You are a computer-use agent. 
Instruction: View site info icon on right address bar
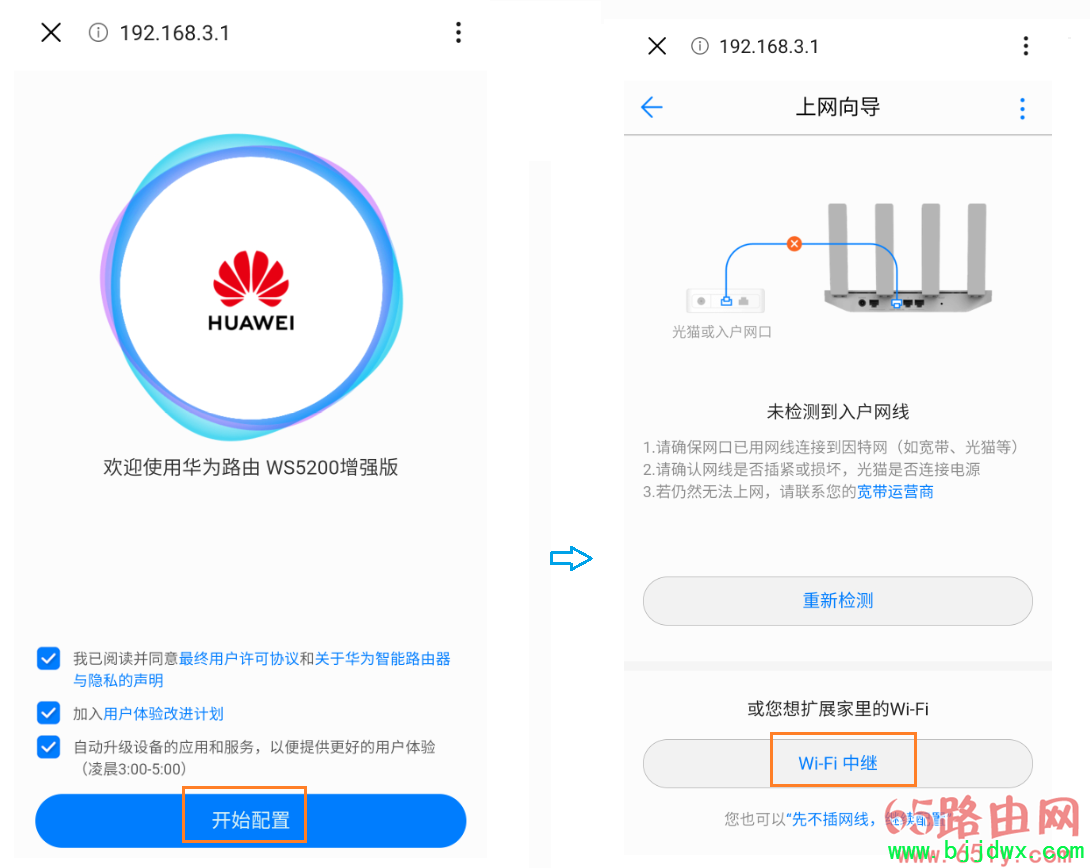point(699,46)
